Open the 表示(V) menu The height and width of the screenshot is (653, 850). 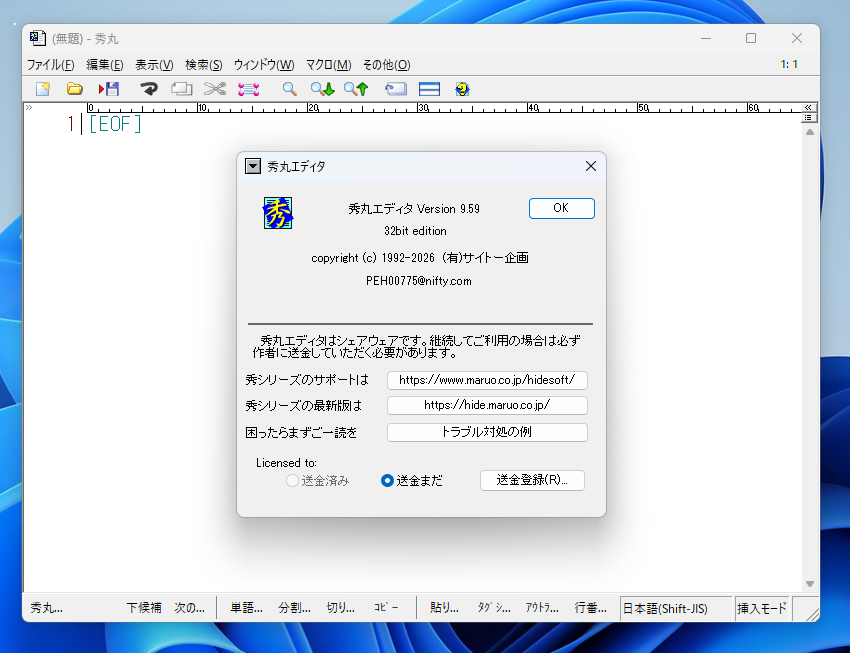tap(154, 65)
